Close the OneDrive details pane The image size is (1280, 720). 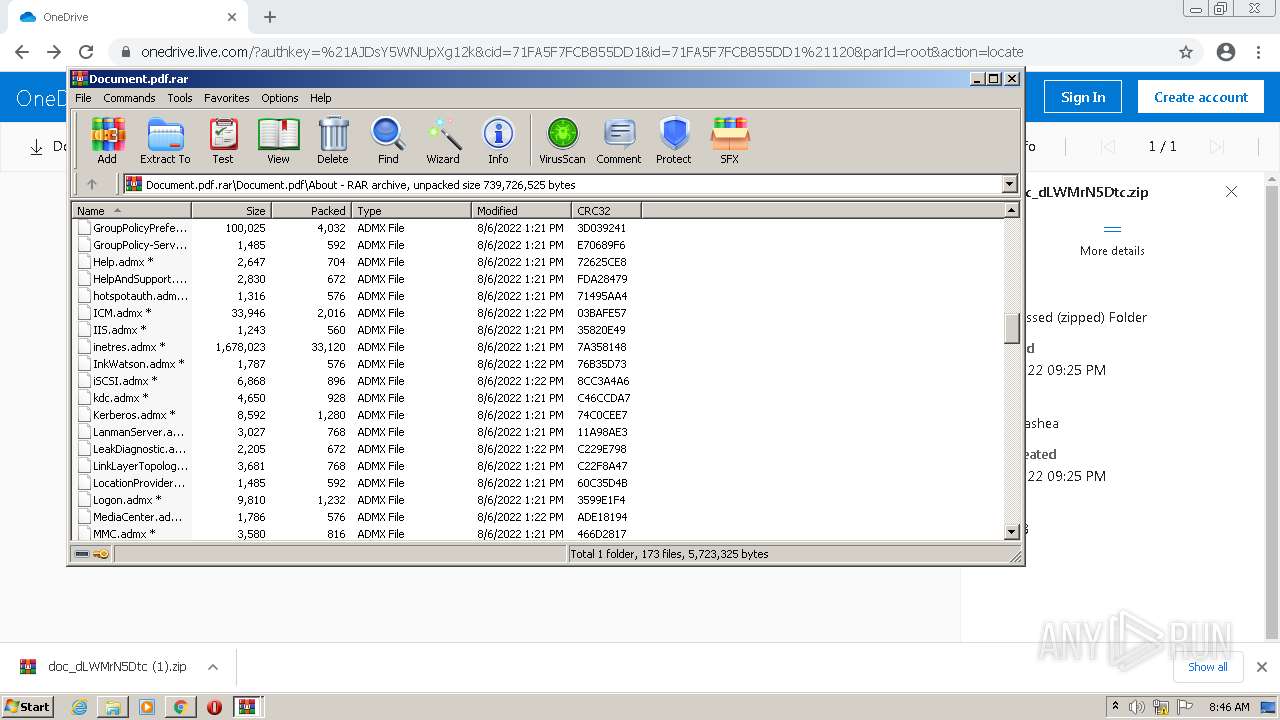click(x=1232, y=192)
